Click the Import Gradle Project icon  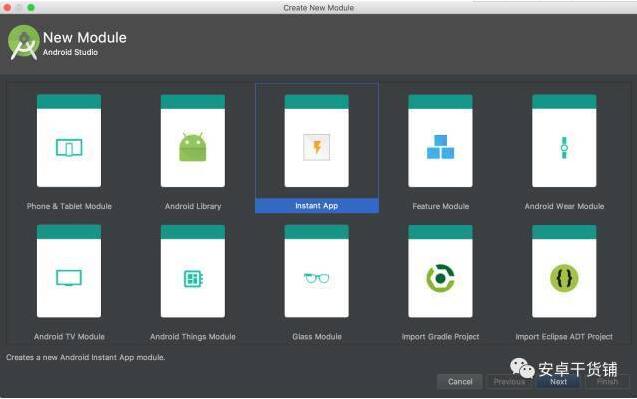point(440,278)
